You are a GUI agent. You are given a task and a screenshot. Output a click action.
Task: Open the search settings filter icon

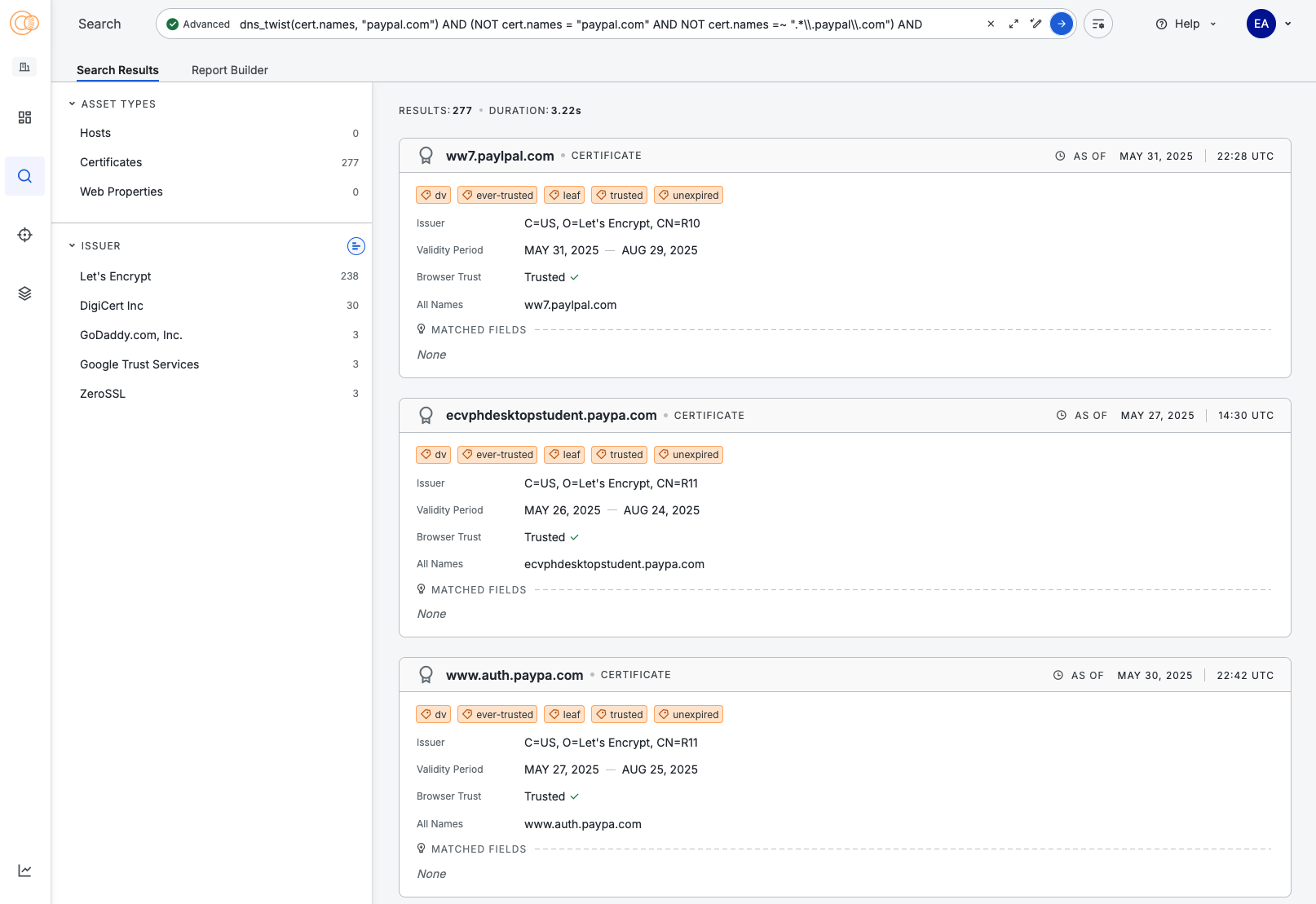pyautogui.click(x=1098, y=24)
